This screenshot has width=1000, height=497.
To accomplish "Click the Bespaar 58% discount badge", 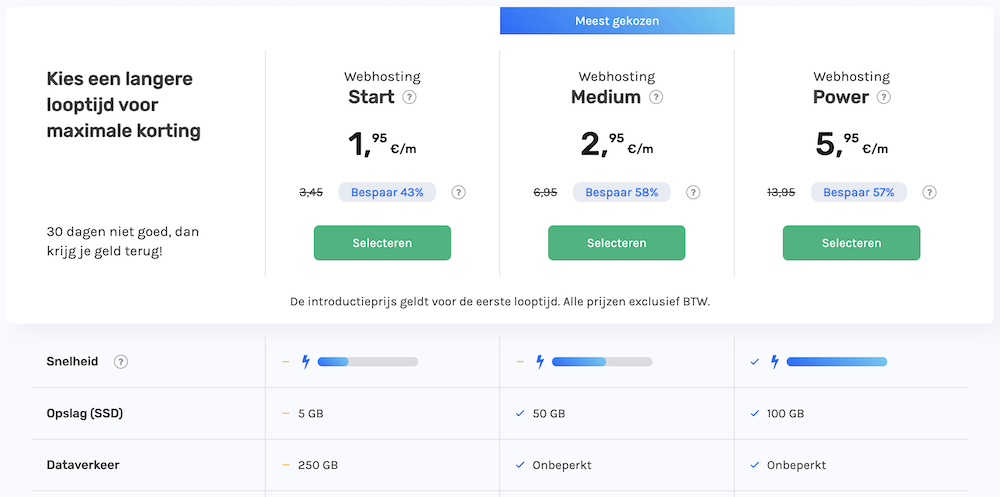I will click(x=621, y=192).
